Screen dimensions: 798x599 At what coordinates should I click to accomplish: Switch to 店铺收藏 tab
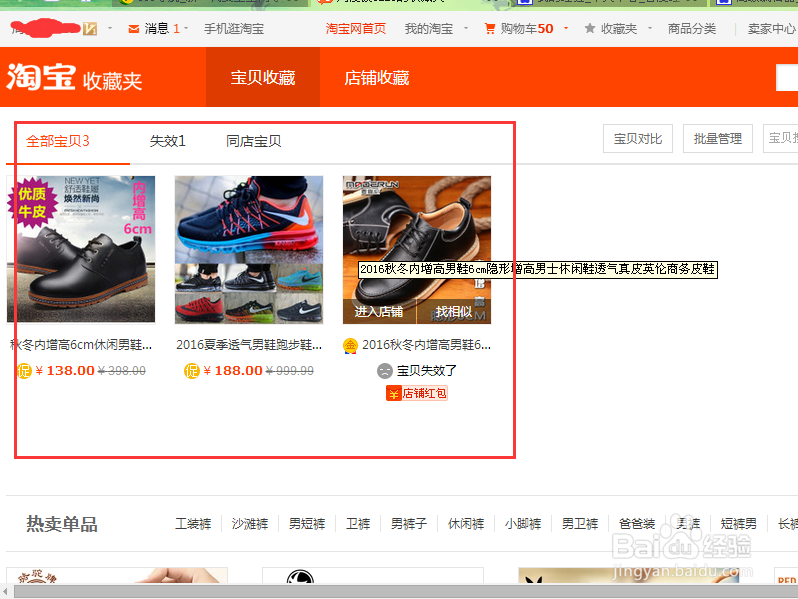(377, 77)
